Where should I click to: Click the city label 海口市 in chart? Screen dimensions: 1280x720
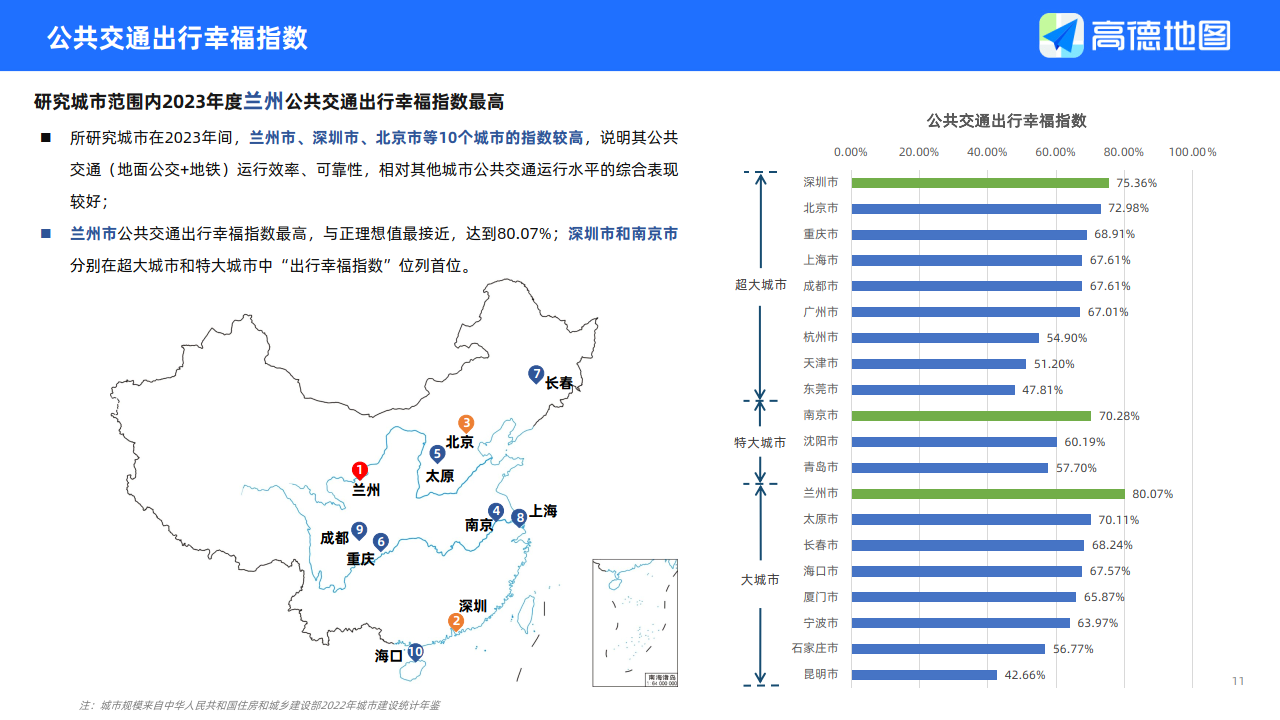pyautogui.click(x=820, y=571)
